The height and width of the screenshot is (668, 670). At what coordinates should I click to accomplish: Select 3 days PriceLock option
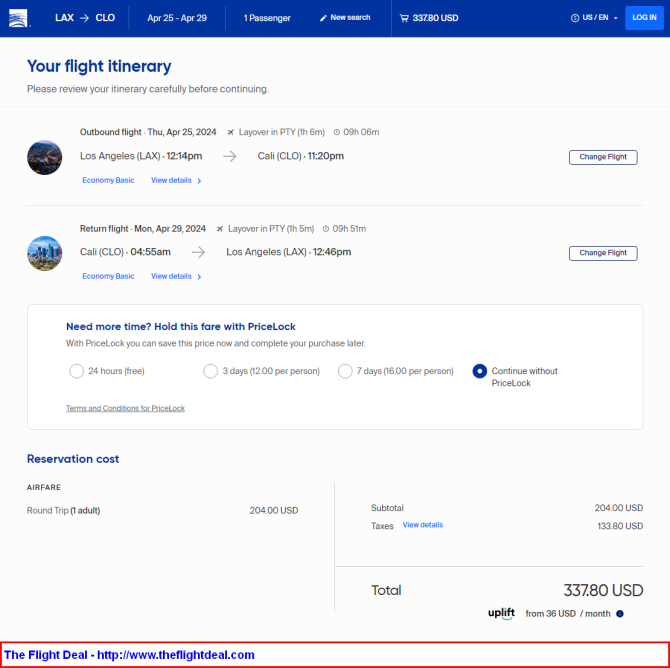(x=210, y=371)
